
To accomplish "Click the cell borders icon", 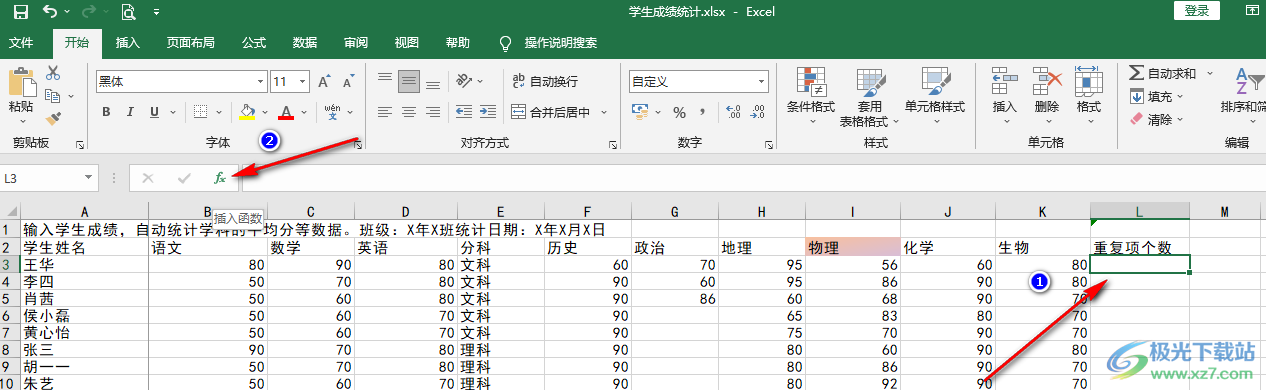I will point(200,111).
